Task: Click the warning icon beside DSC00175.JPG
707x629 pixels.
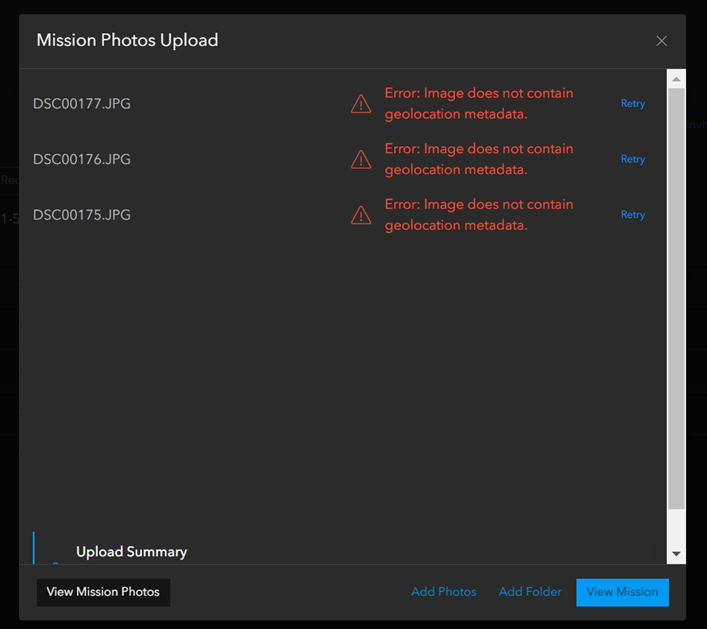Action: click(x=361, y=215)
